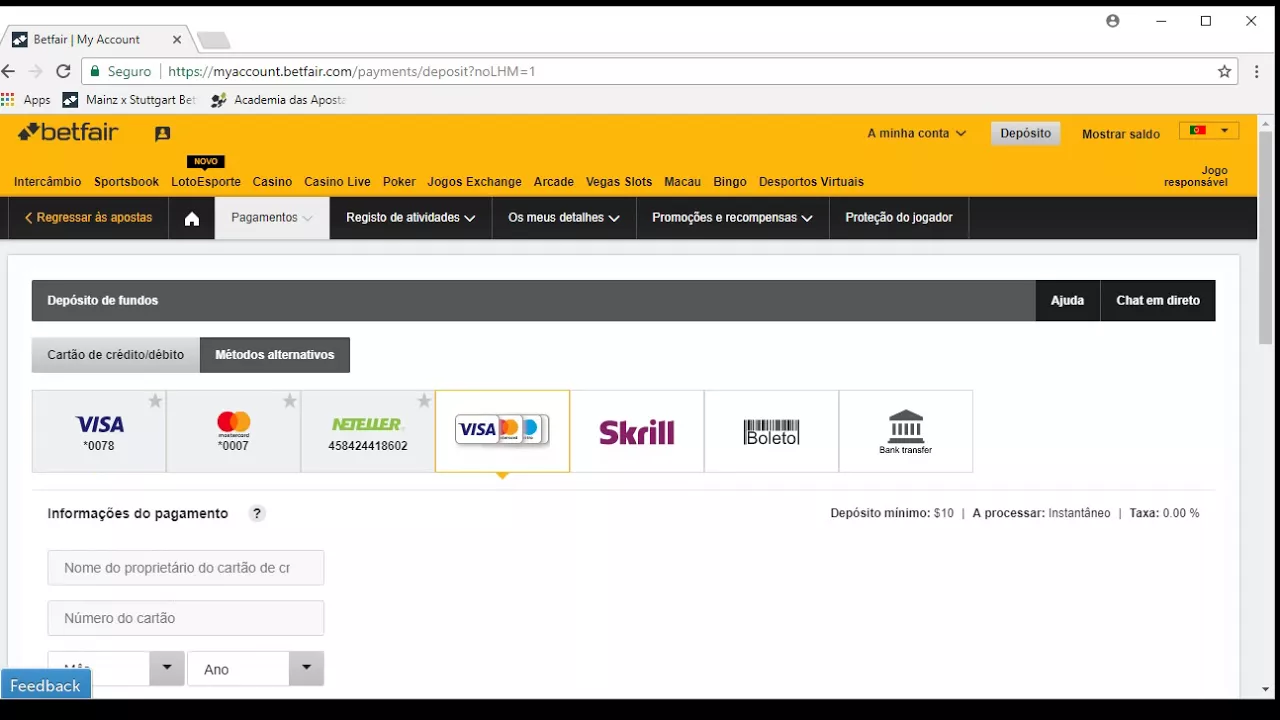1280x720 pixels.
Task: Select the Boleto payment method
Action: click(771, 431)
